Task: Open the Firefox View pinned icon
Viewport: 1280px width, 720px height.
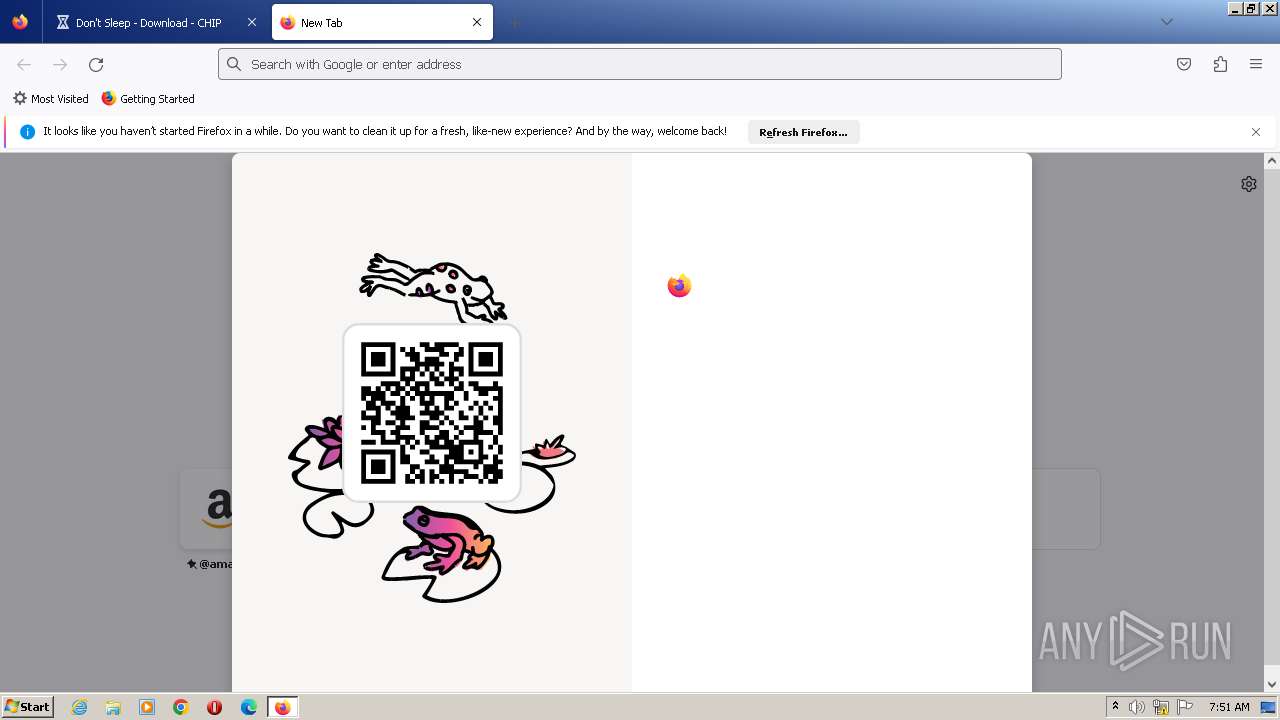Action: [x=20, y=22]
